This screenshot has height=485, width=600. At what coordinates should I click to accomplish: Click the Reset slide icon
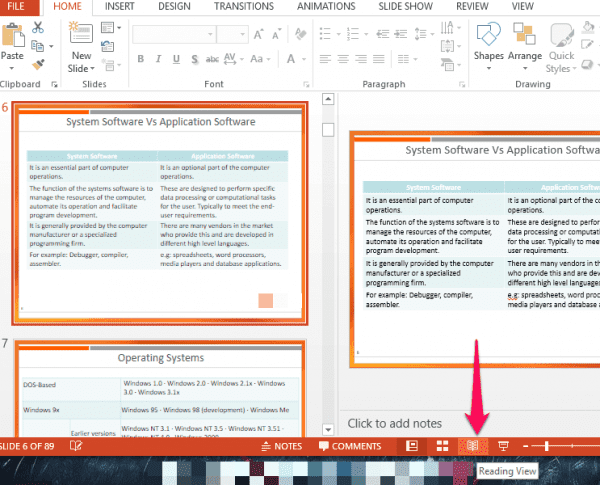point(108,46)
